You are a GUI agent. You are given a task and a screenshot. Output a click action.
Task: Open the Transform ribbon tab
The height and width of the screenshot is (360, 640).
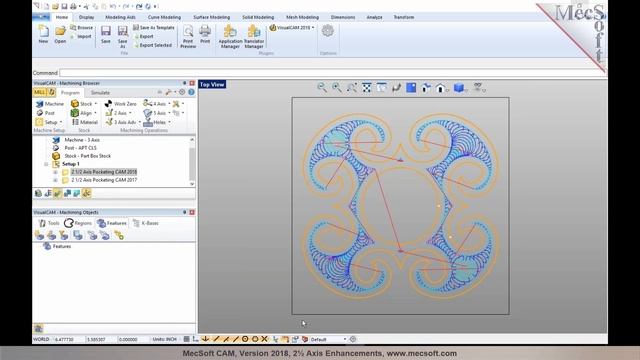point(404,17)
